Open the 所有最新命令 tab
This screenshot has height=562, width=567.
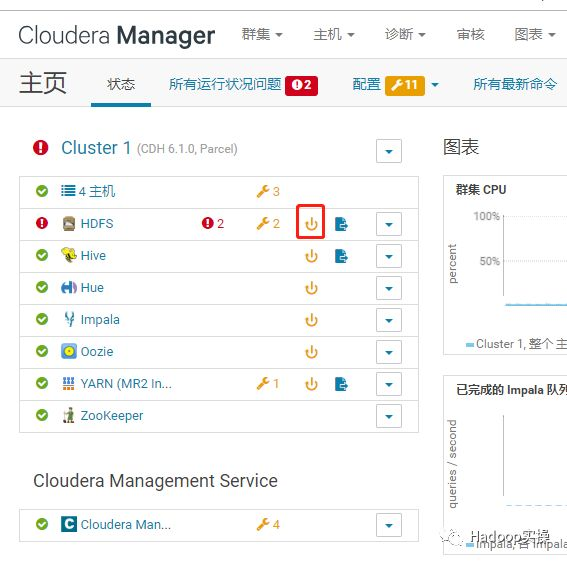[x=515, y=84]
